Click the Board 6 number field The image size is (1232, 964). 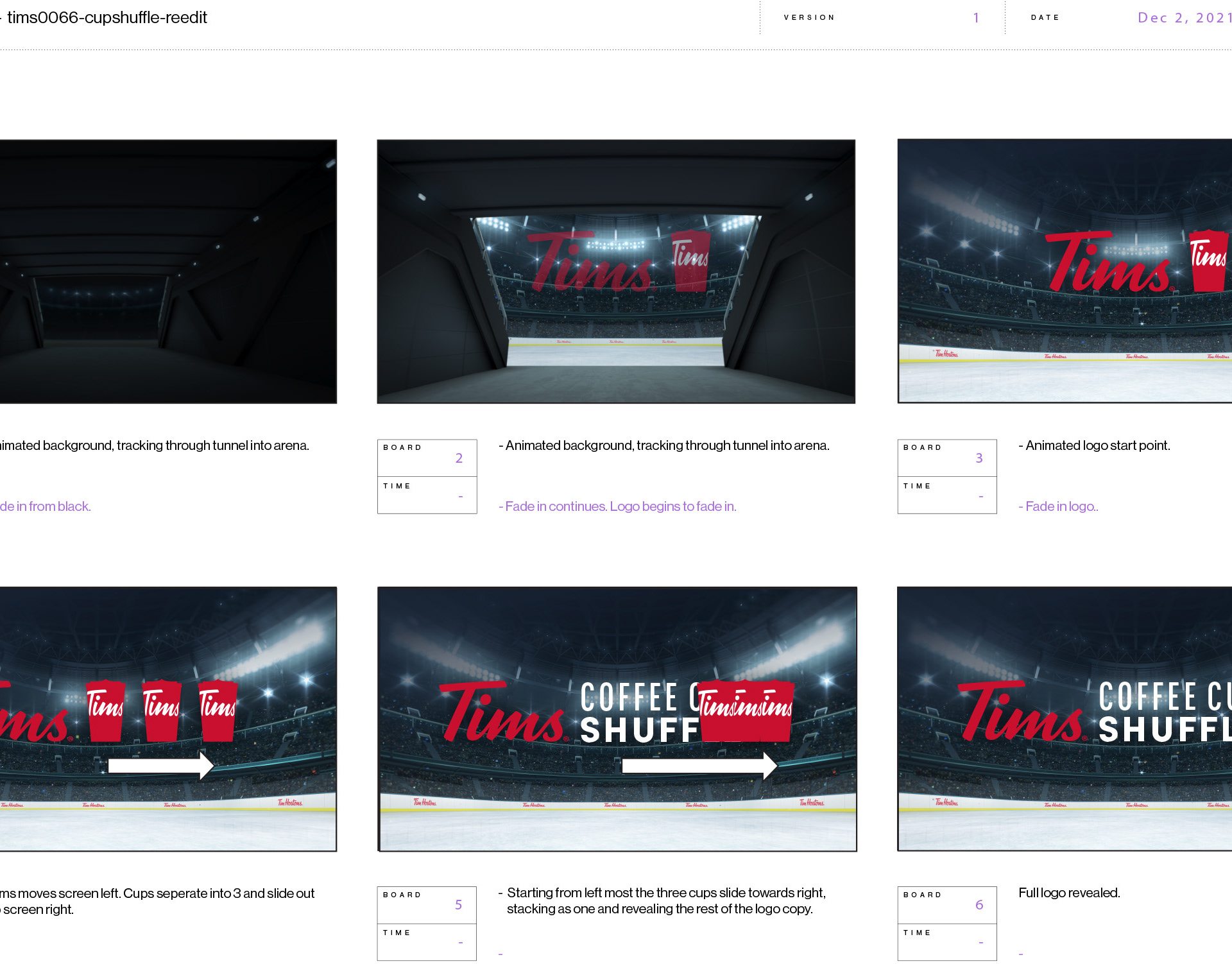[979, 905]
